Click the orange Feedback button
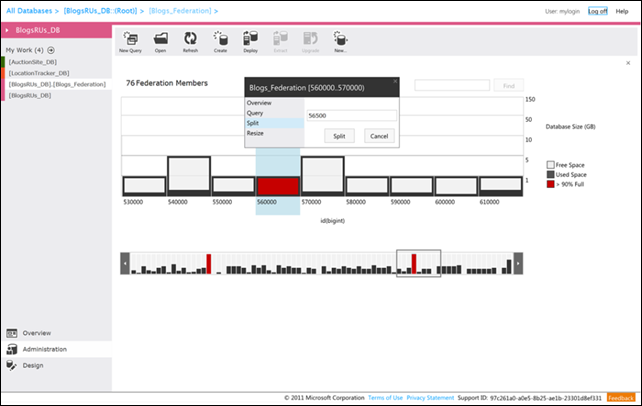Screen dimensions: 642x406 click(x=621, y=398)
